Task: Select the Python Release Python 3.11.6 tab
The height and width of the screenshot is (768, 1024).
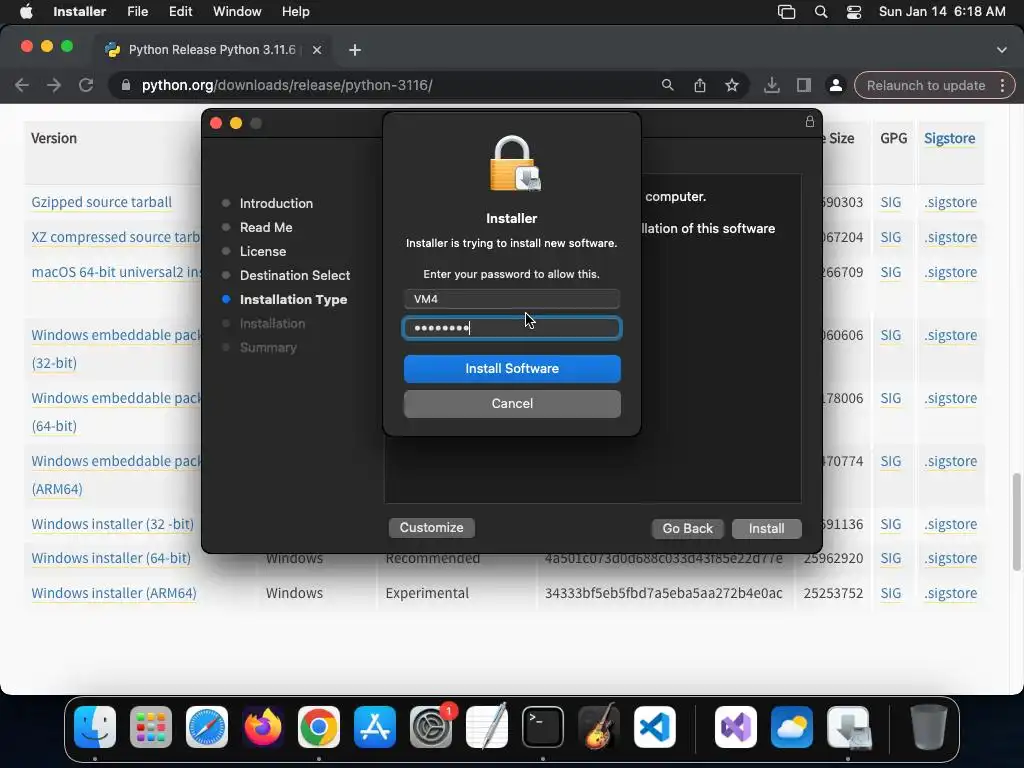Action: 212,50
